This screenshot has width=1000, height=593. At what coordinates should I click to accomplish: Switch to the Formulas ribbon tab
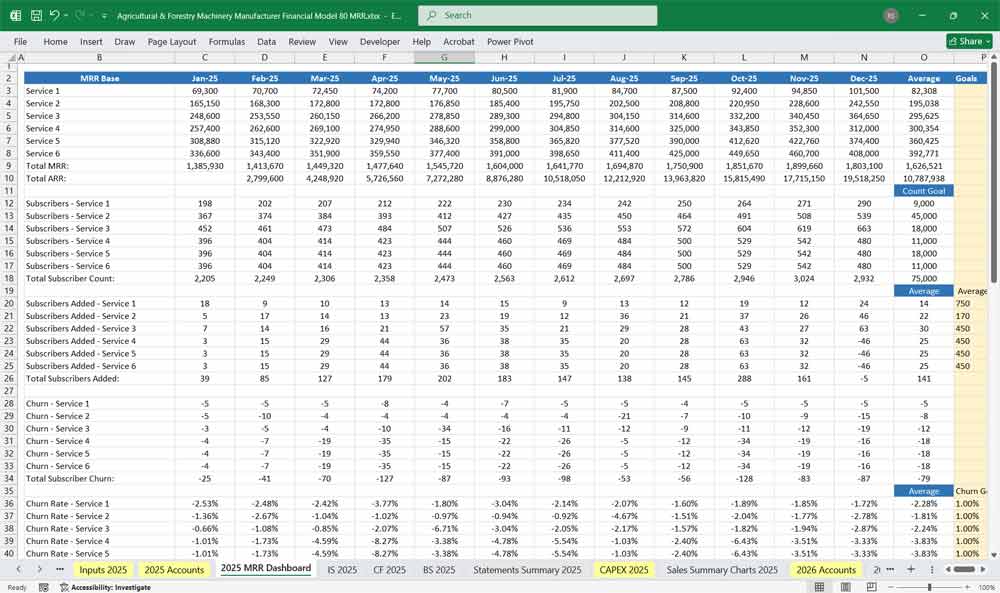226,42
